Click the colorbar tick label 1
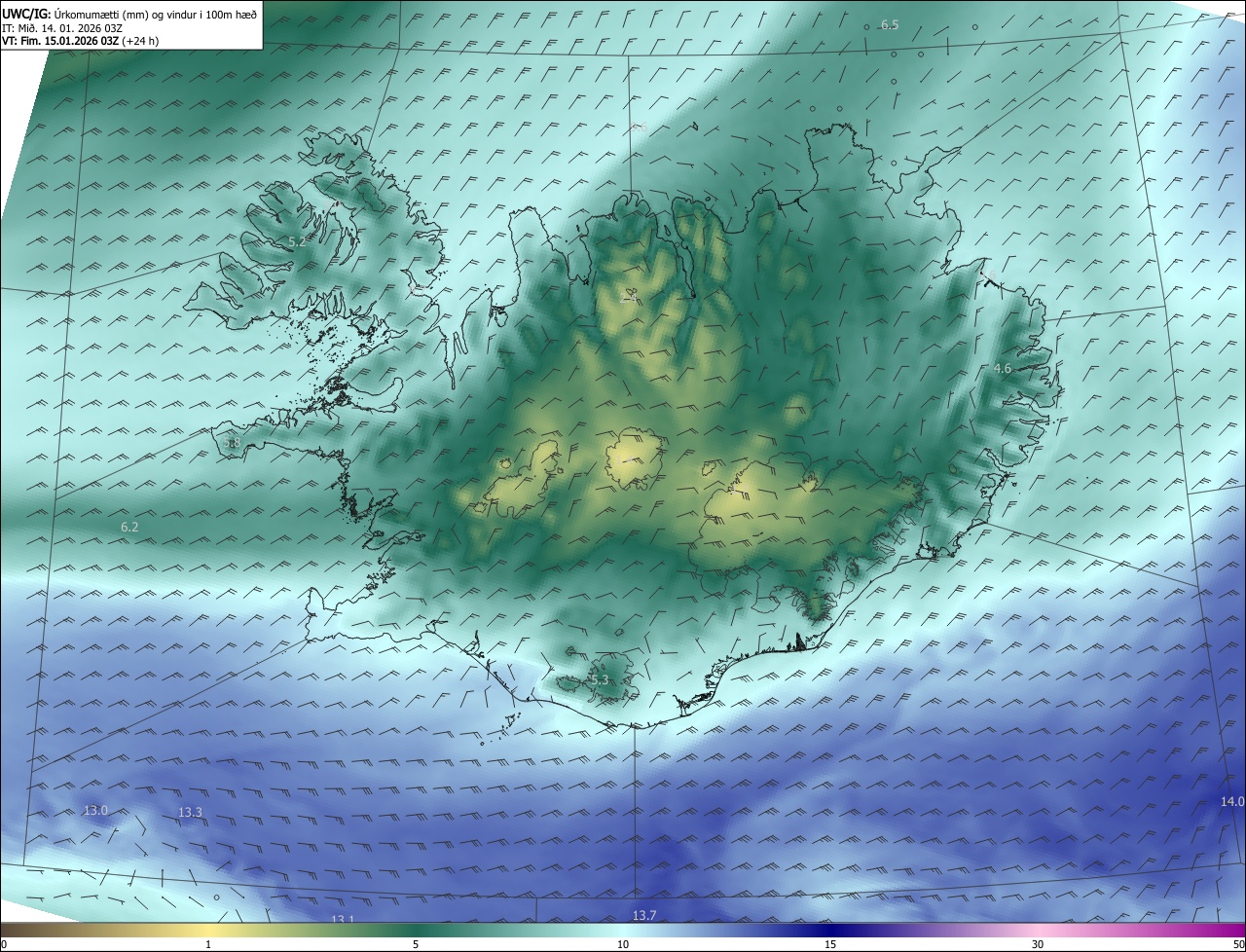 208,944
